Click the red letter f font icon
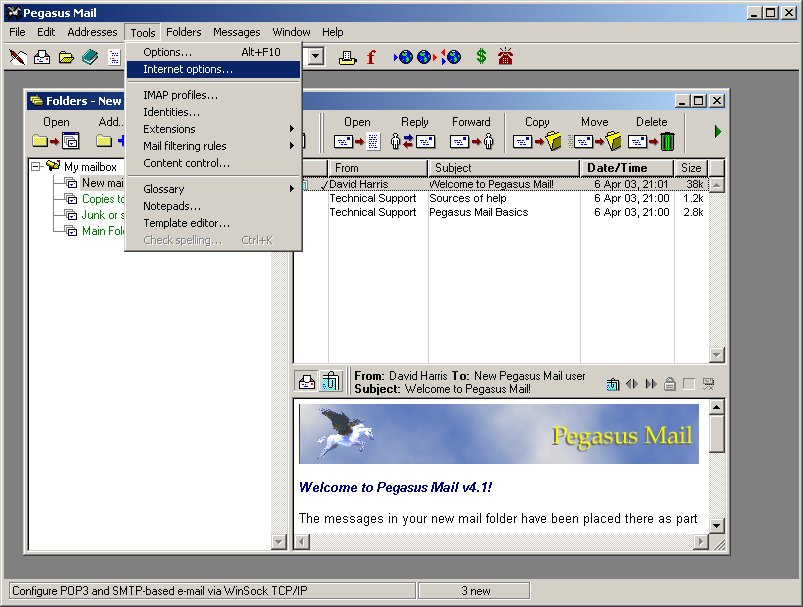The image size is (803, 607). click(371, 57)
